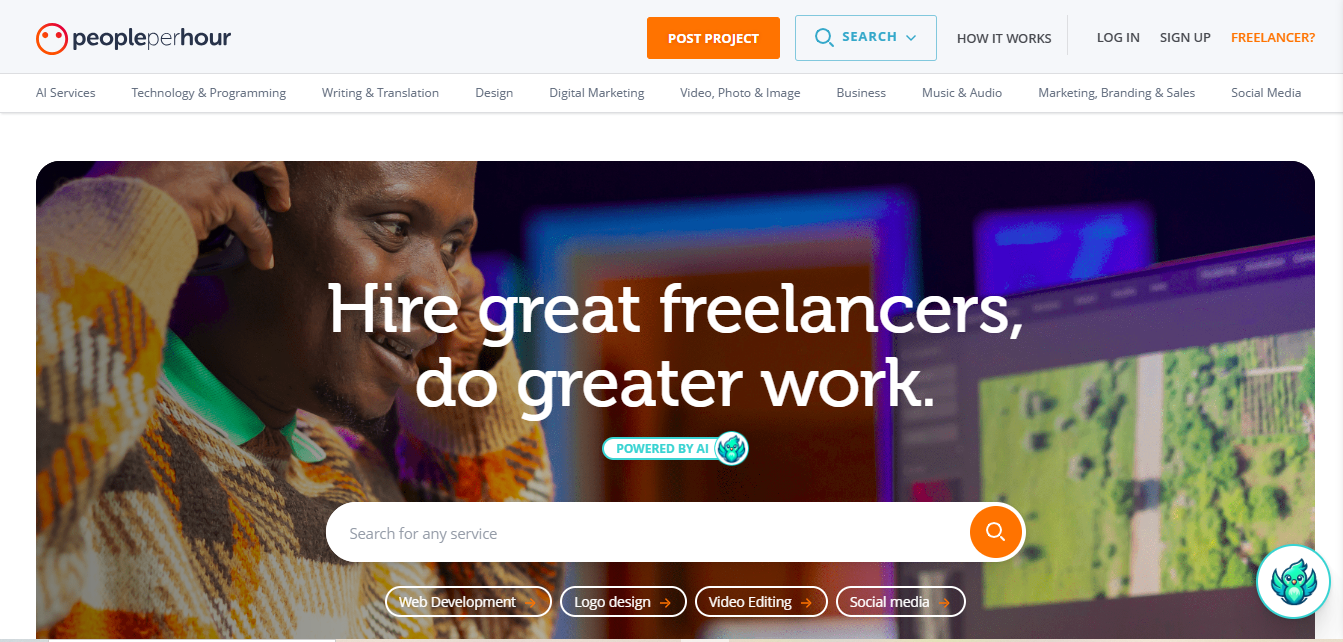This screenshot has height=642, width=1343.
Task: Click the PeoplePerHour smiley logo
Action: (52, 38)
